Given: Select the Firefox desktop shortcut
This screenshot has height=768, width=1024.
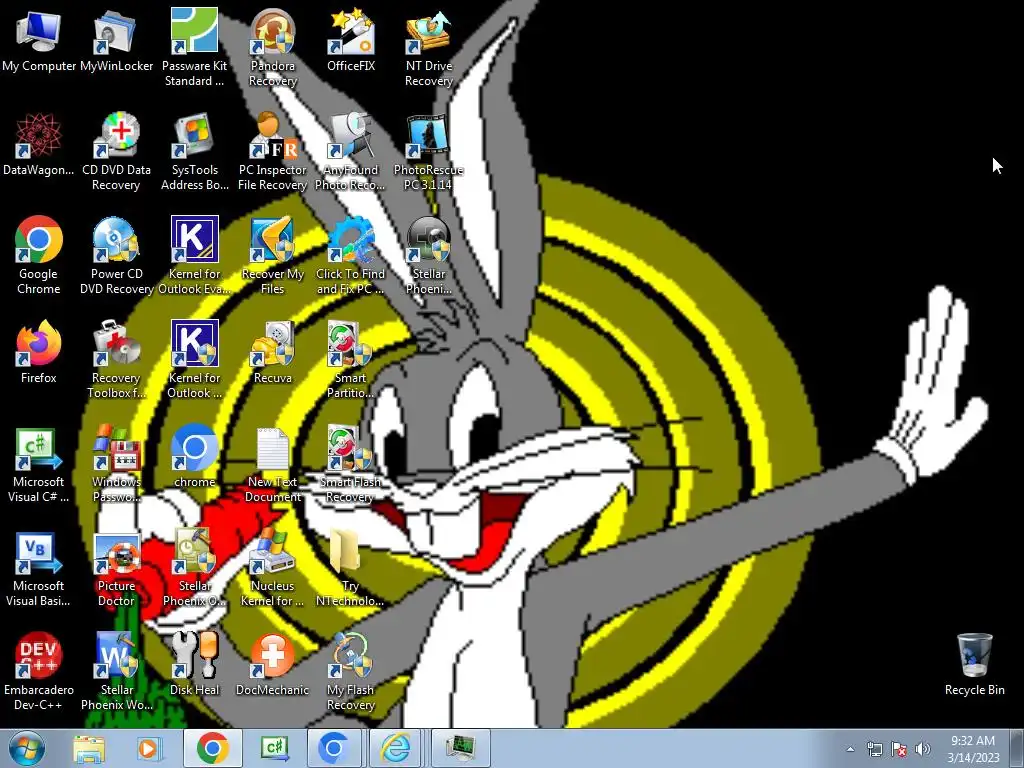Looking at the screenshot, I should (x=39, y=353).
